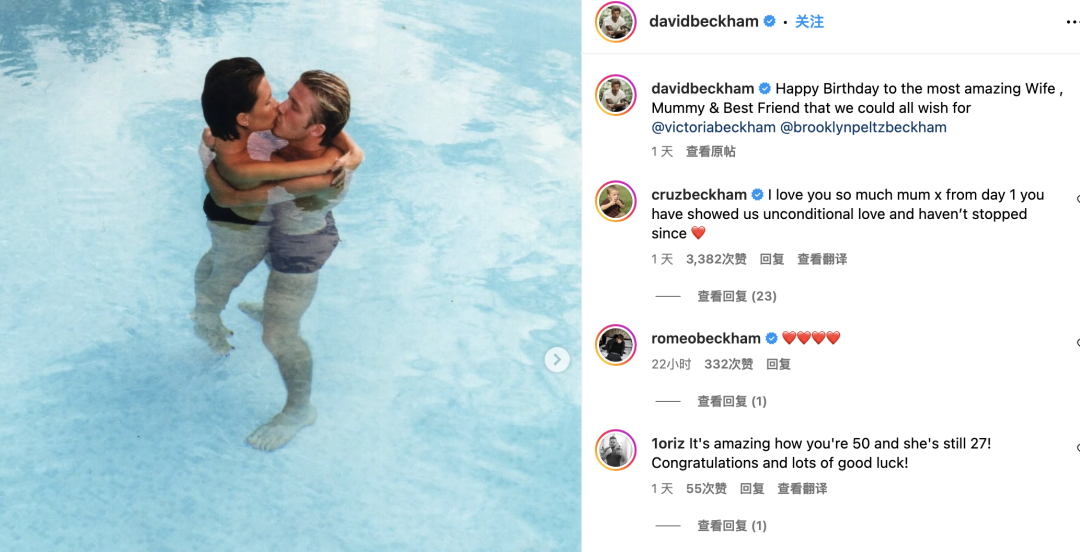Click the verified badge next to romeobeckham

tap(771, 338)
